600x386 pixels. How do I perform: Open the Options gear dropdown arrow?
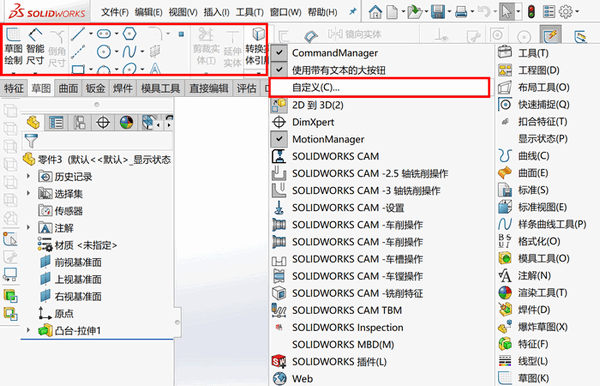[x=577, y=12]
